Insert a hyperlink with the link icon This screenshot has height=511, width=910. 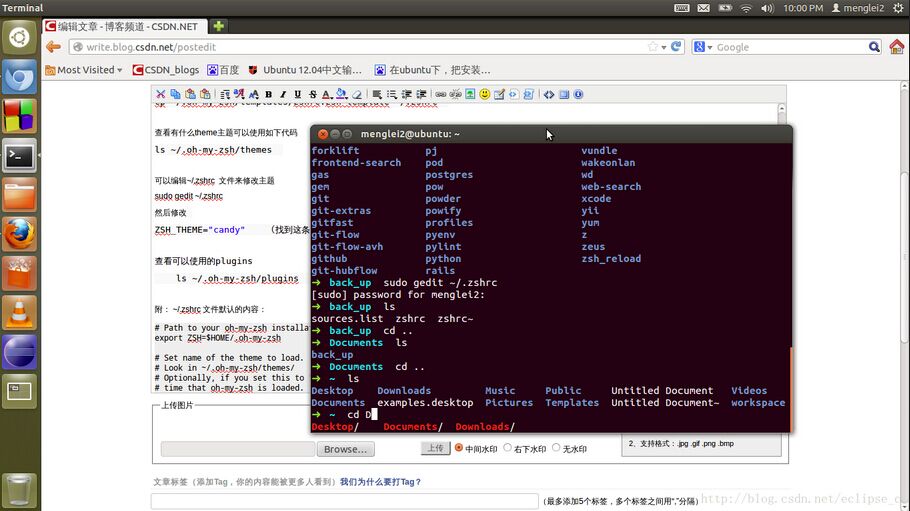tap(441, 94)
